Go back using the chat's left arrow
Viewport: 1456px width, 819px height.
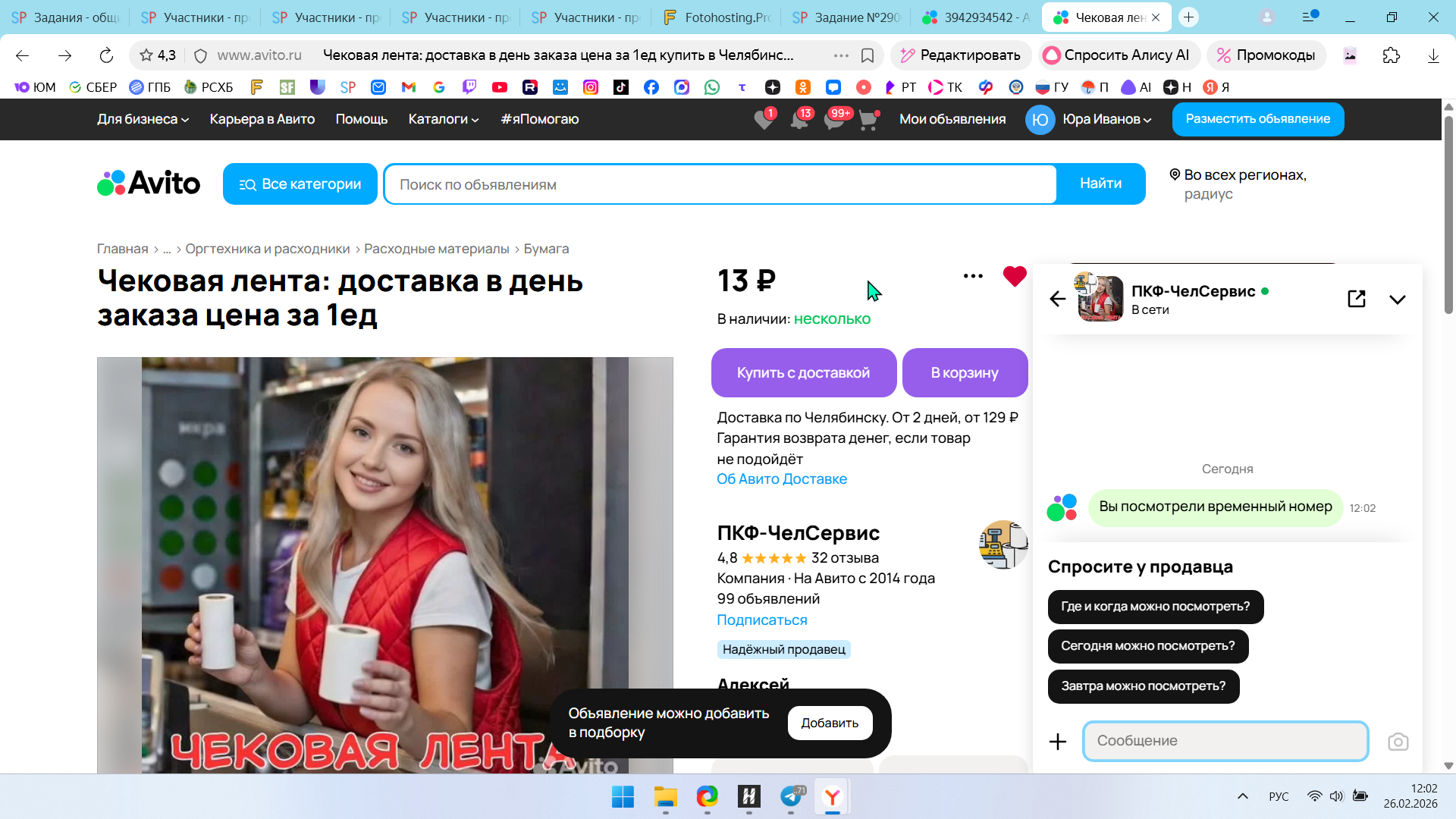1057,299
